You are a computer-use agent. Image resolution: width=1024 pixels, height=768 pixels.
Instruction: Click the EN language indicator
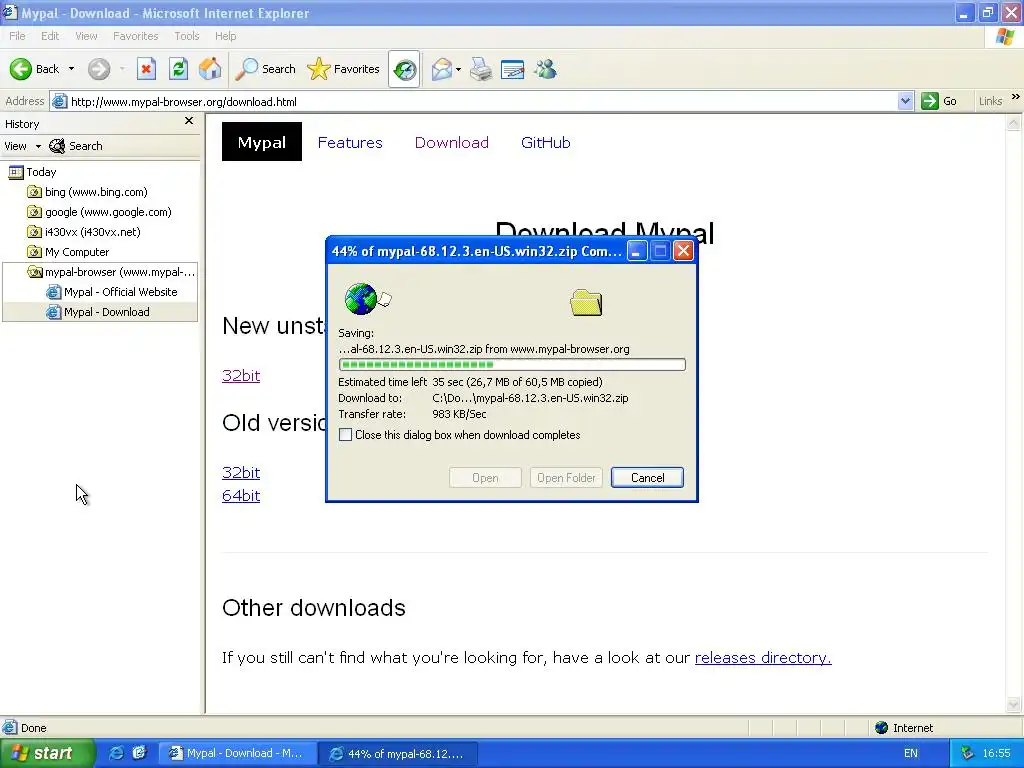click(910, 754)
